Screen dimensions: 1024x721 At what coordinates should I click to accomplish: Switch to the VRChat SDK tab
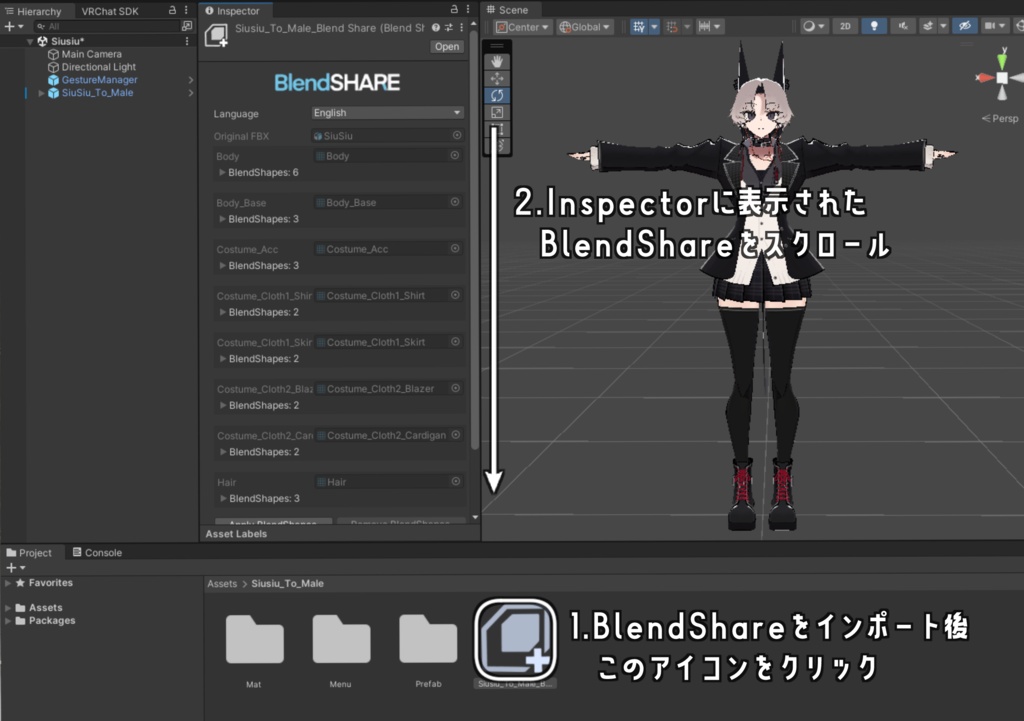click(x=110, y=11)
